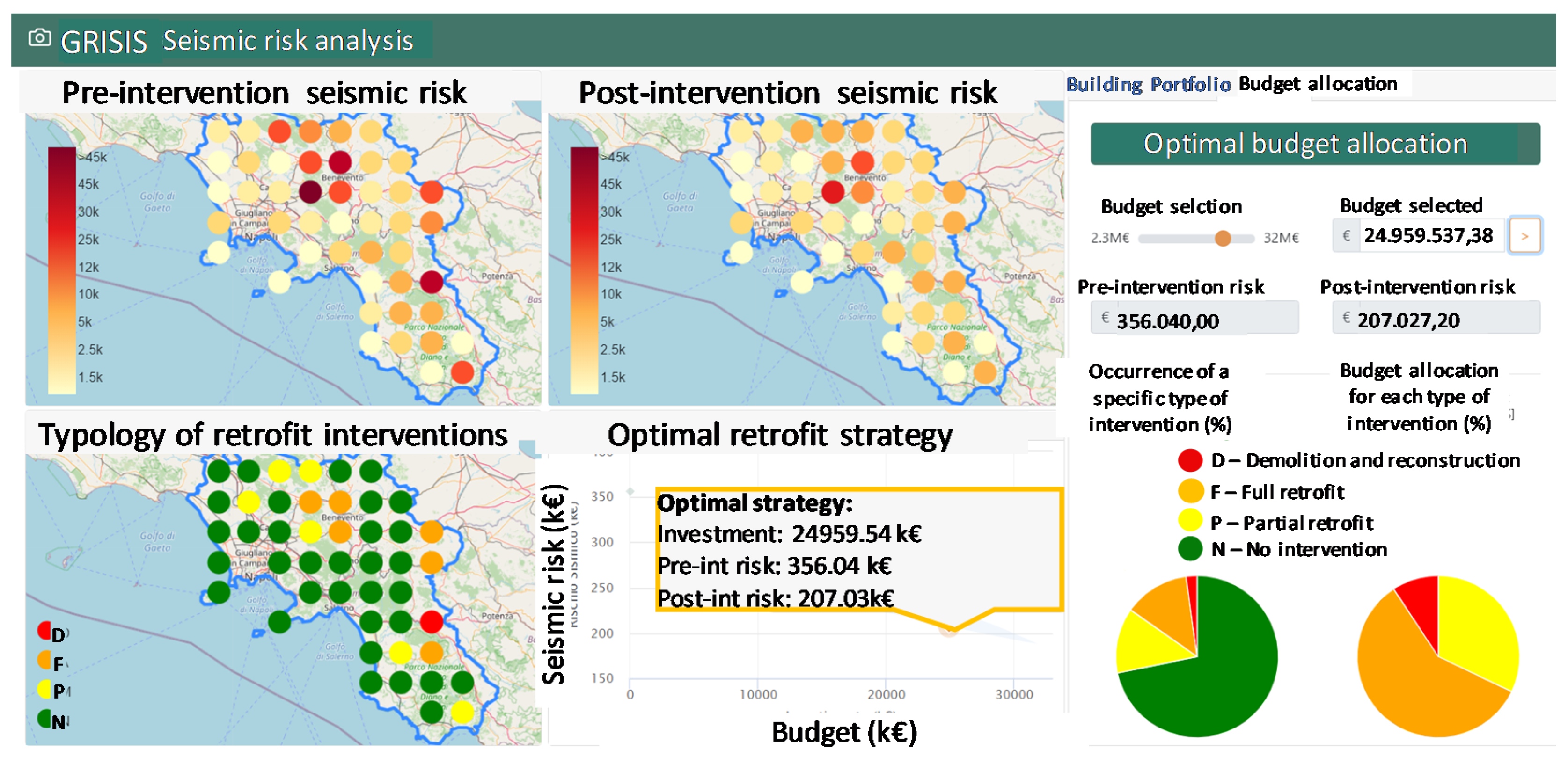Click the red D marker on typology map

pyautogui.click(x=431, y=622)
